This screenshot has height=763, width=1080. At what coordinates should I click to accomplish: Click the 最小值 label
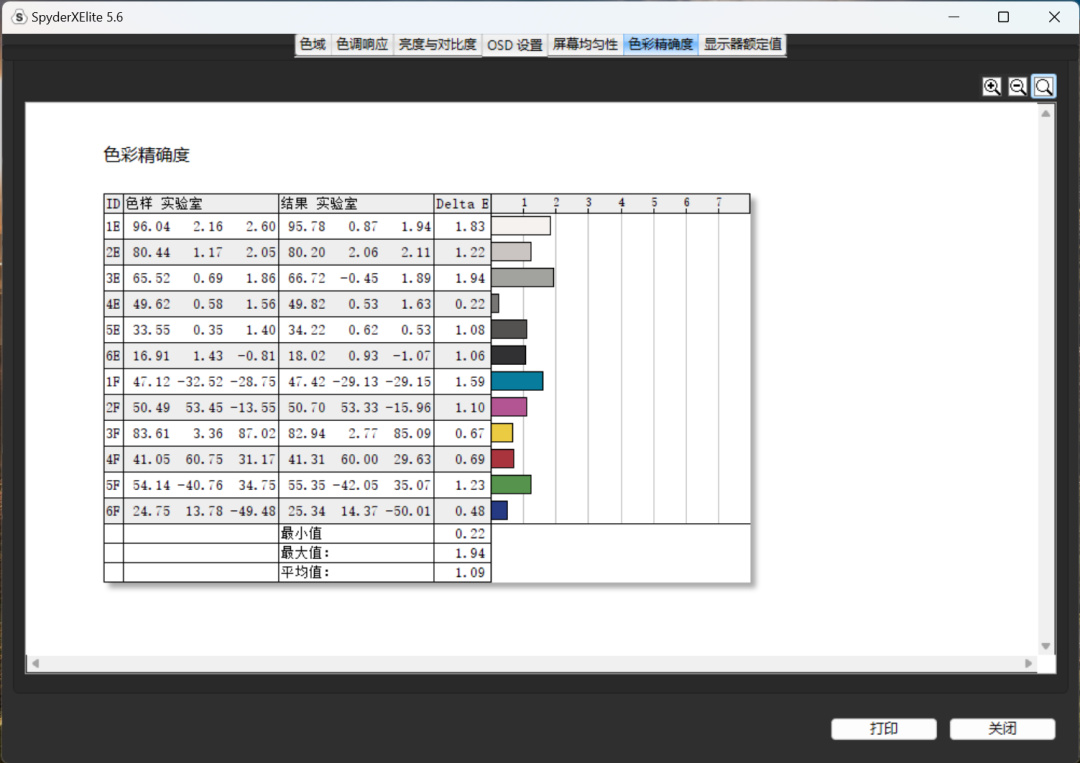[x=301, y=533]
